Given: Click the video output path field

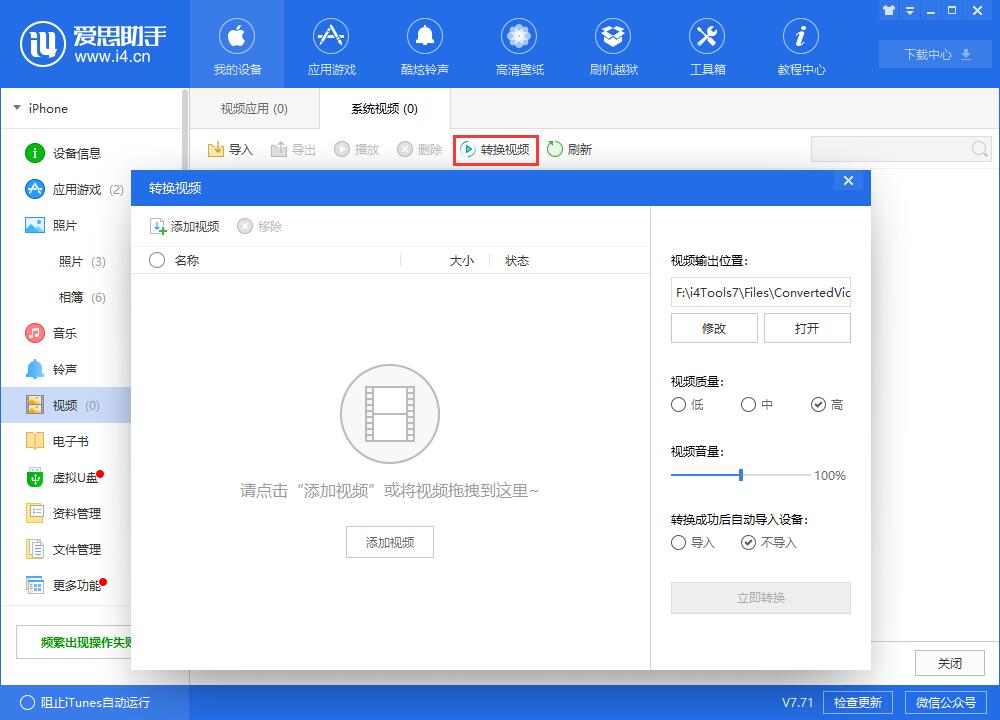Looking at the screenshot, I should tap(761, 292).
